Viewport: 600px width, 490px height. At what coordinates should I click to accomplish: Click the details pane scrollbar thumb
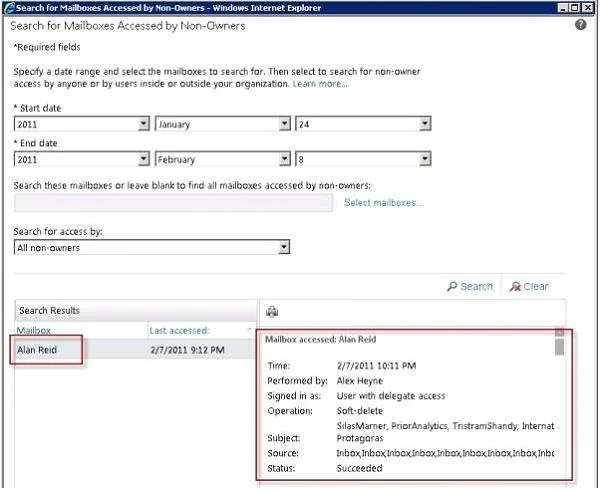559,347
